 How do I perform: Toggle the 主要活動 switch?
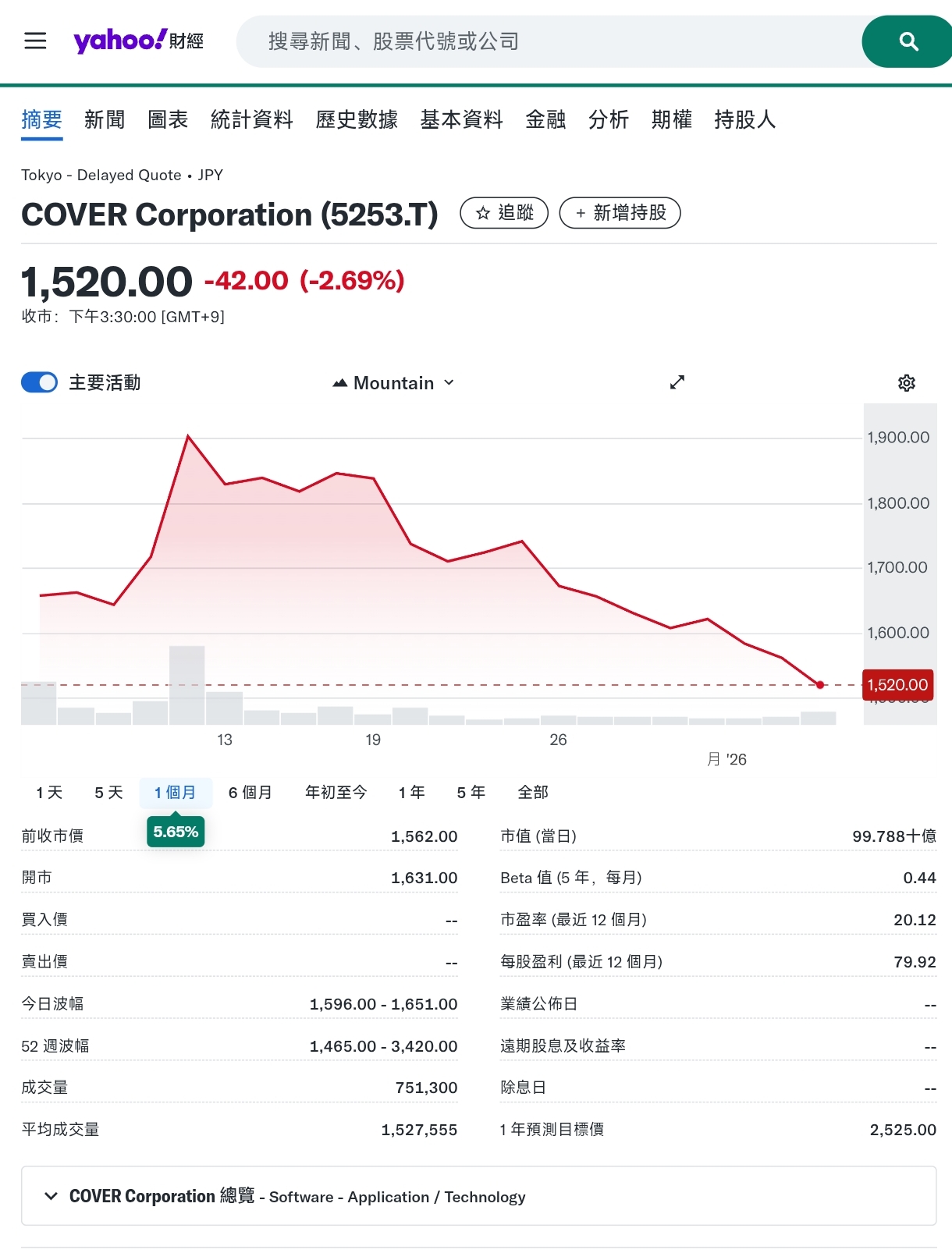39,382
